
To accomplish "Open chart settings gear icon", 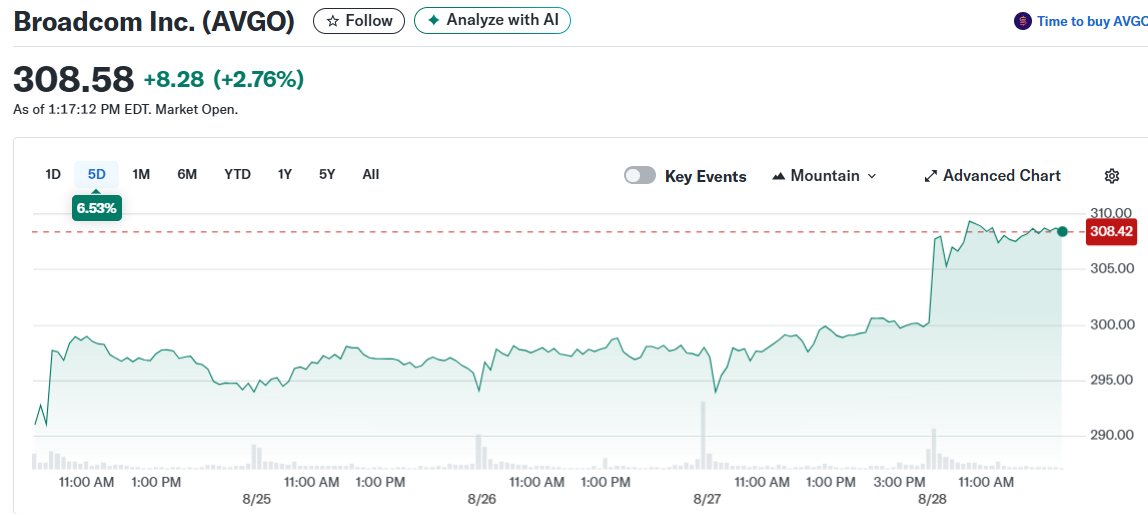I will 1111,176.
